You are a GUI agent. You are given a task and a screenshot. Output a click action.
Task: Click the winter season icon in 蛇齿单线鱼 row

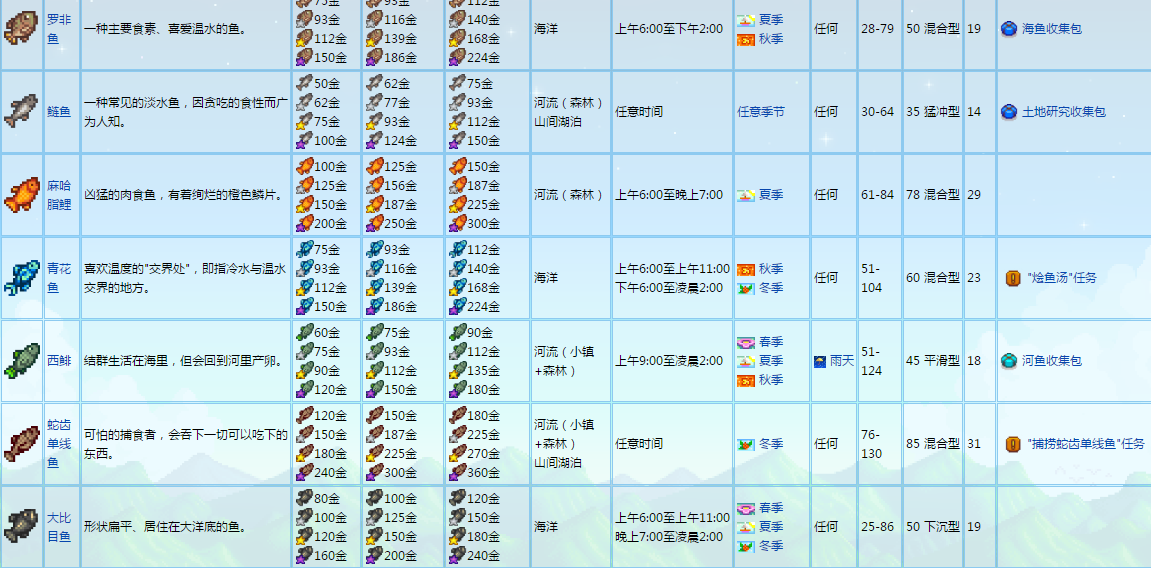[x=746, y=444]
